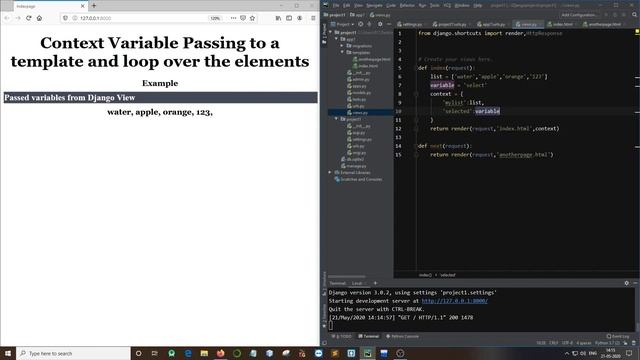
Task: Open Scratches and Consoles node
Action: pyautogui.click(x=358, y=179)
